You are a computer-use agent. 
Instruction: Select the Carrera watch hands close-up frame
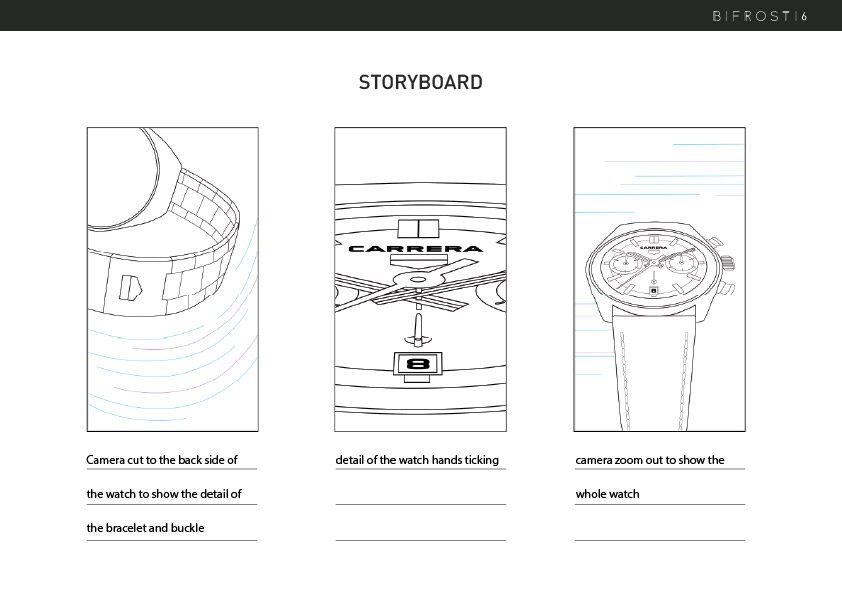[420, 279]
